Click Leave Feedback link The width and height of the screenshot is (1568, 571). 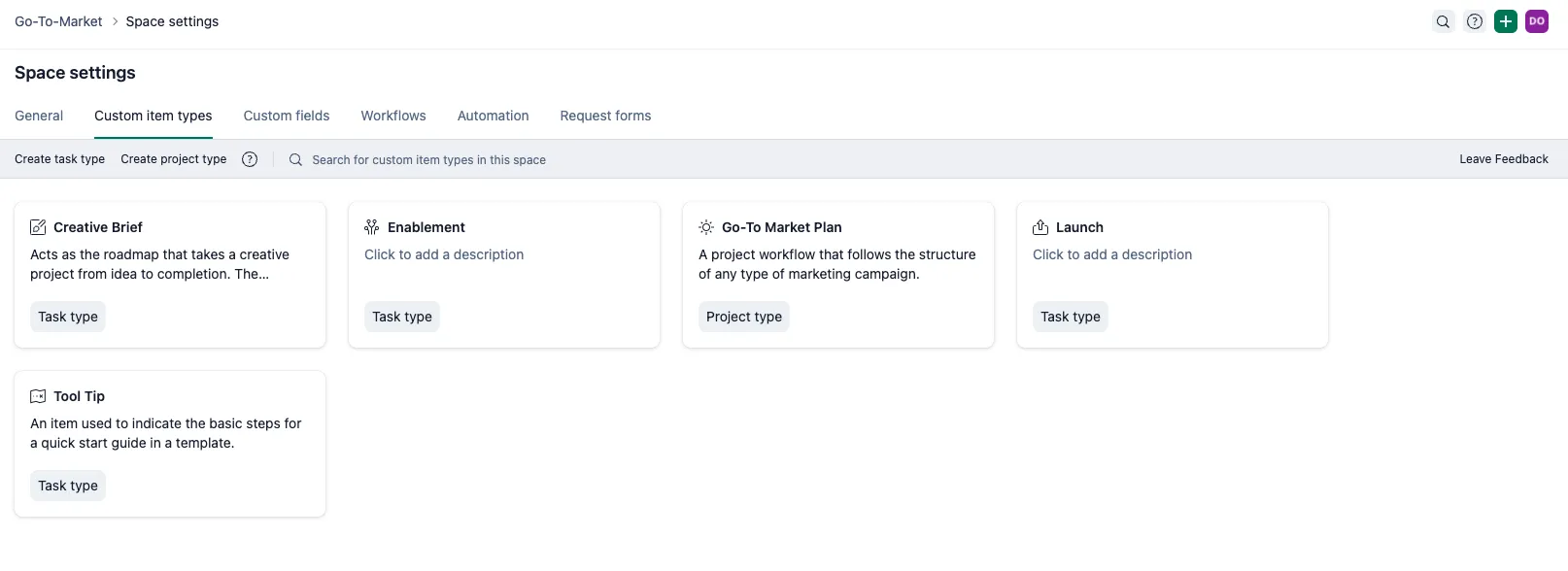click(1504, 159)
